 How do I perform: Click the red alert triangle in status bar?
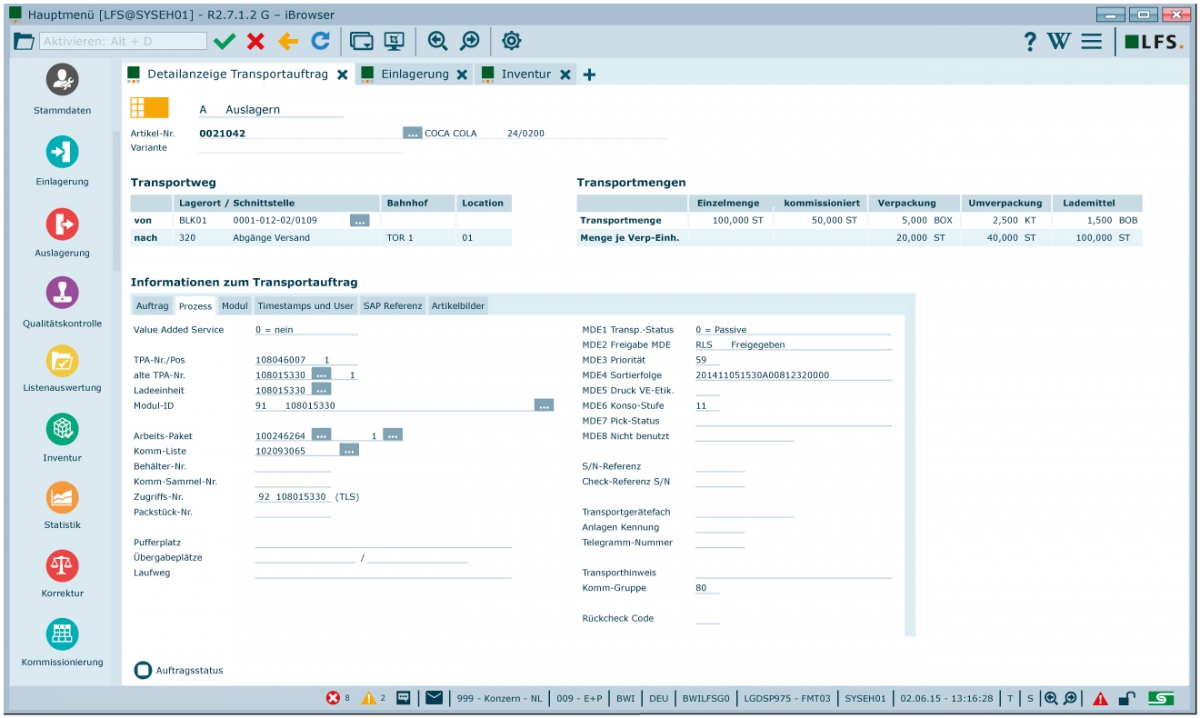click(1100, 698)
